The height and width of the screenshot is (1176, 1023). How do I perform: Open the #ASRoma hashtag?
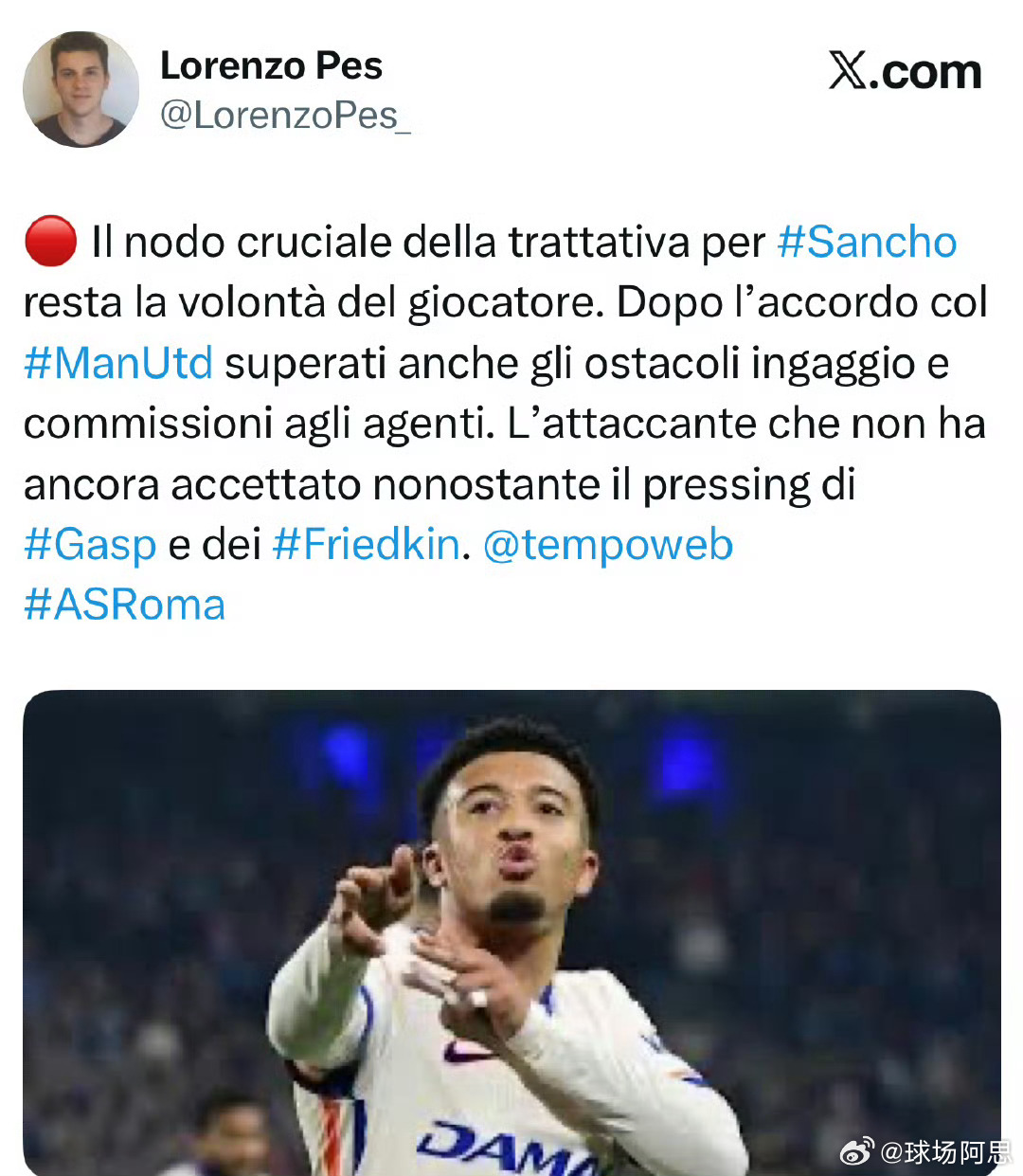point(125,606)
